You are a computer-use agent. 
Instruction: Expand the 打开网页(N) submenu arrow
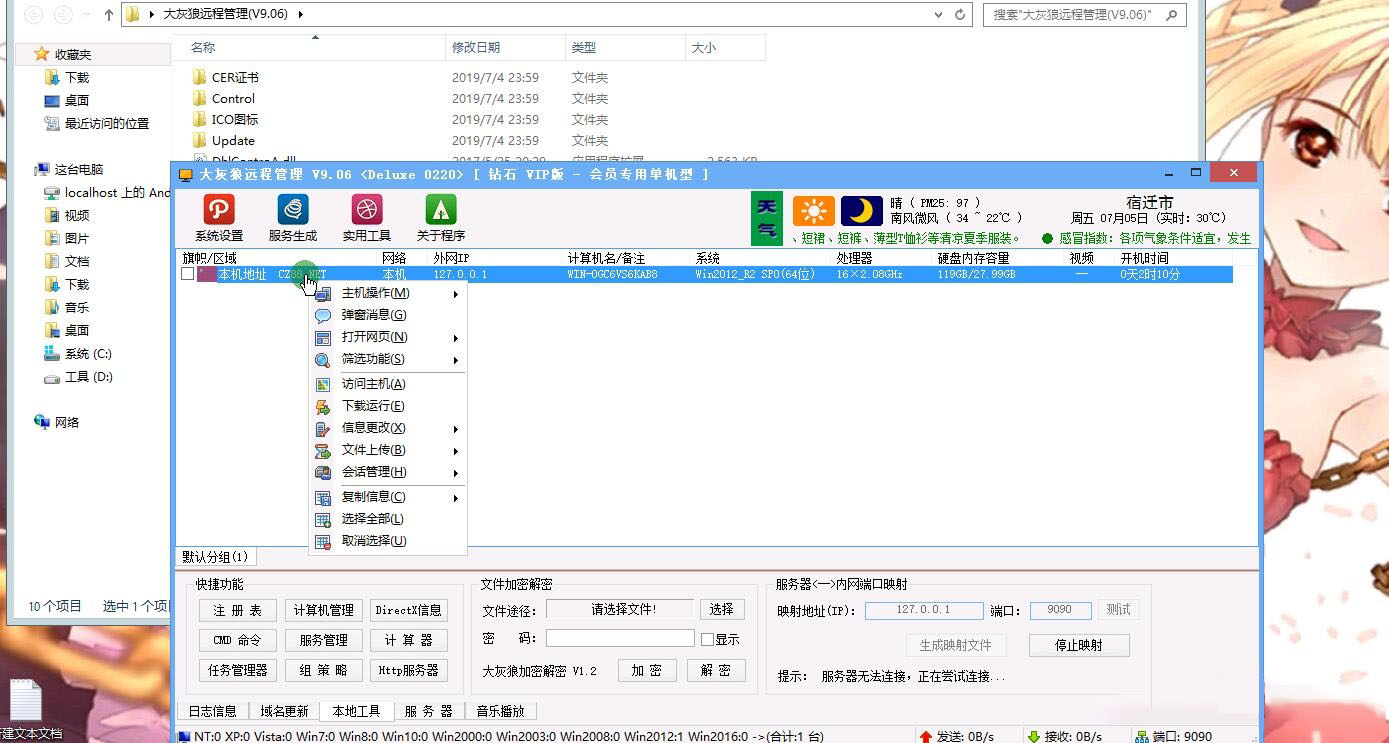(455, 338)
